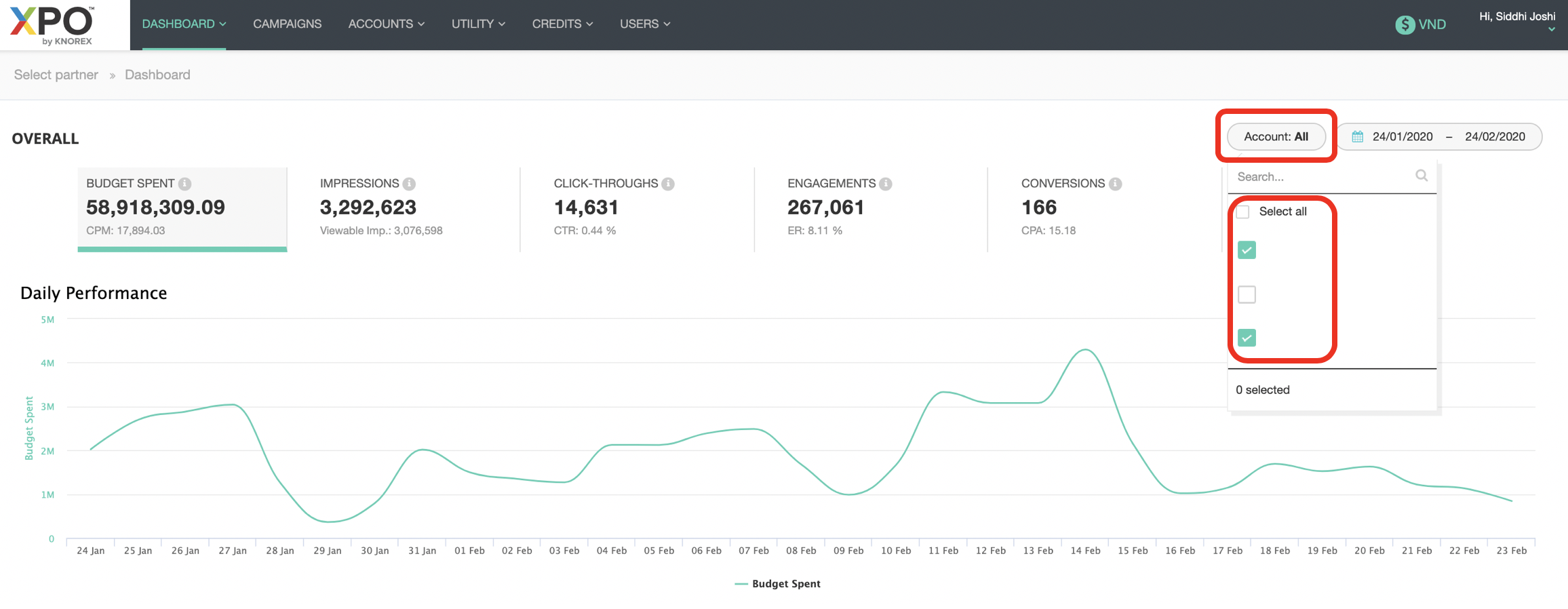The height and width of the screenshot is (609, 1568).
Task: Open the Campaigns menu item
Action: pos(287,24)
